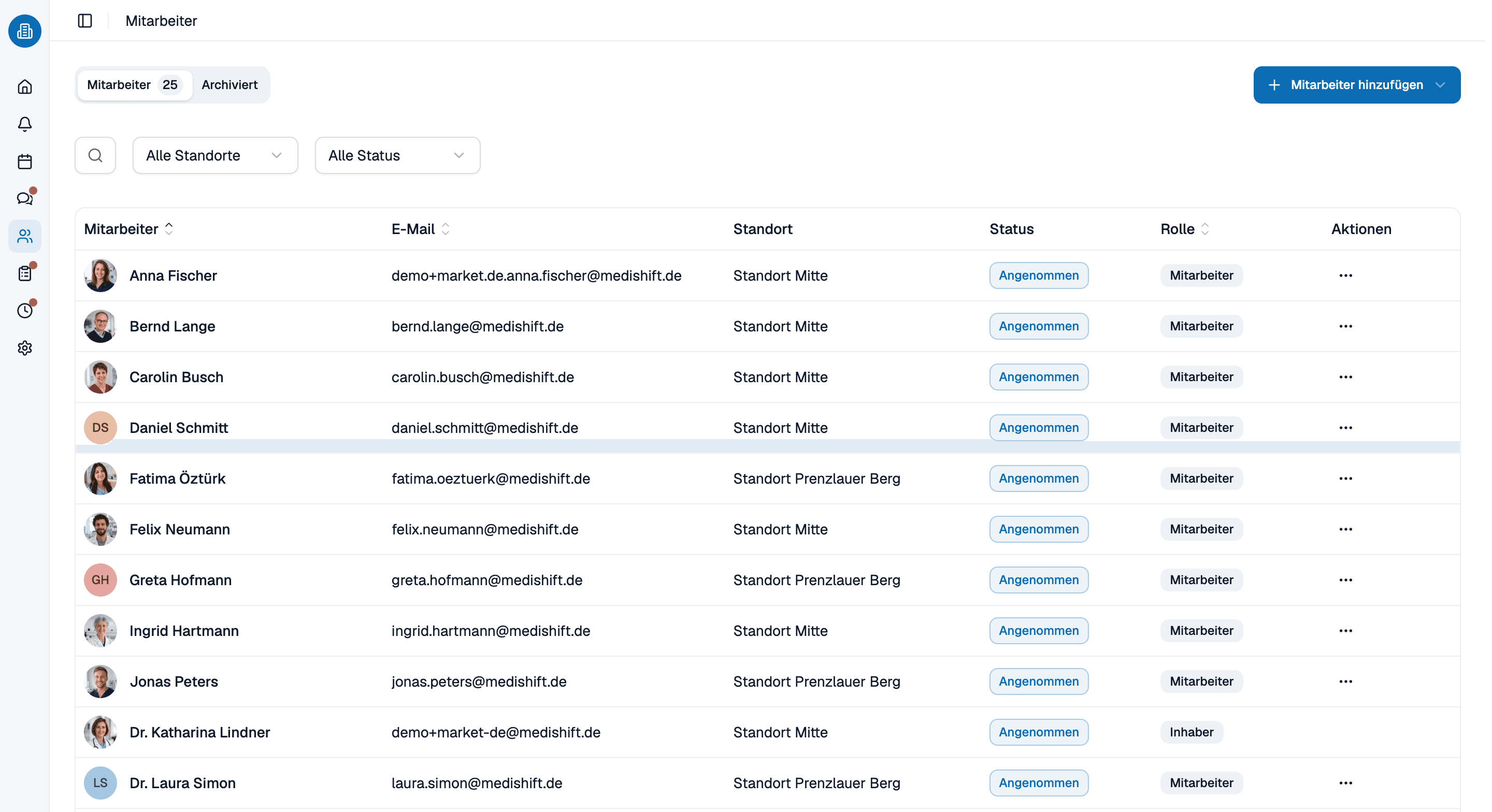The image size is (1492, 812).
Task: Click Standort Prenzlauer Berg for Fatima Öztürk
Action: tap(816, 479)
